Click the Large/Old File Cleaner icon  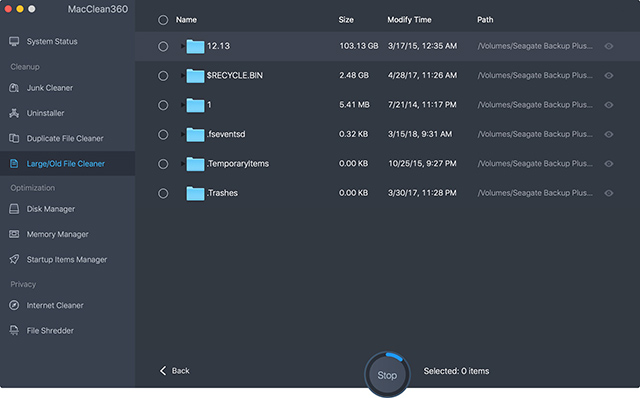[14, 164]
